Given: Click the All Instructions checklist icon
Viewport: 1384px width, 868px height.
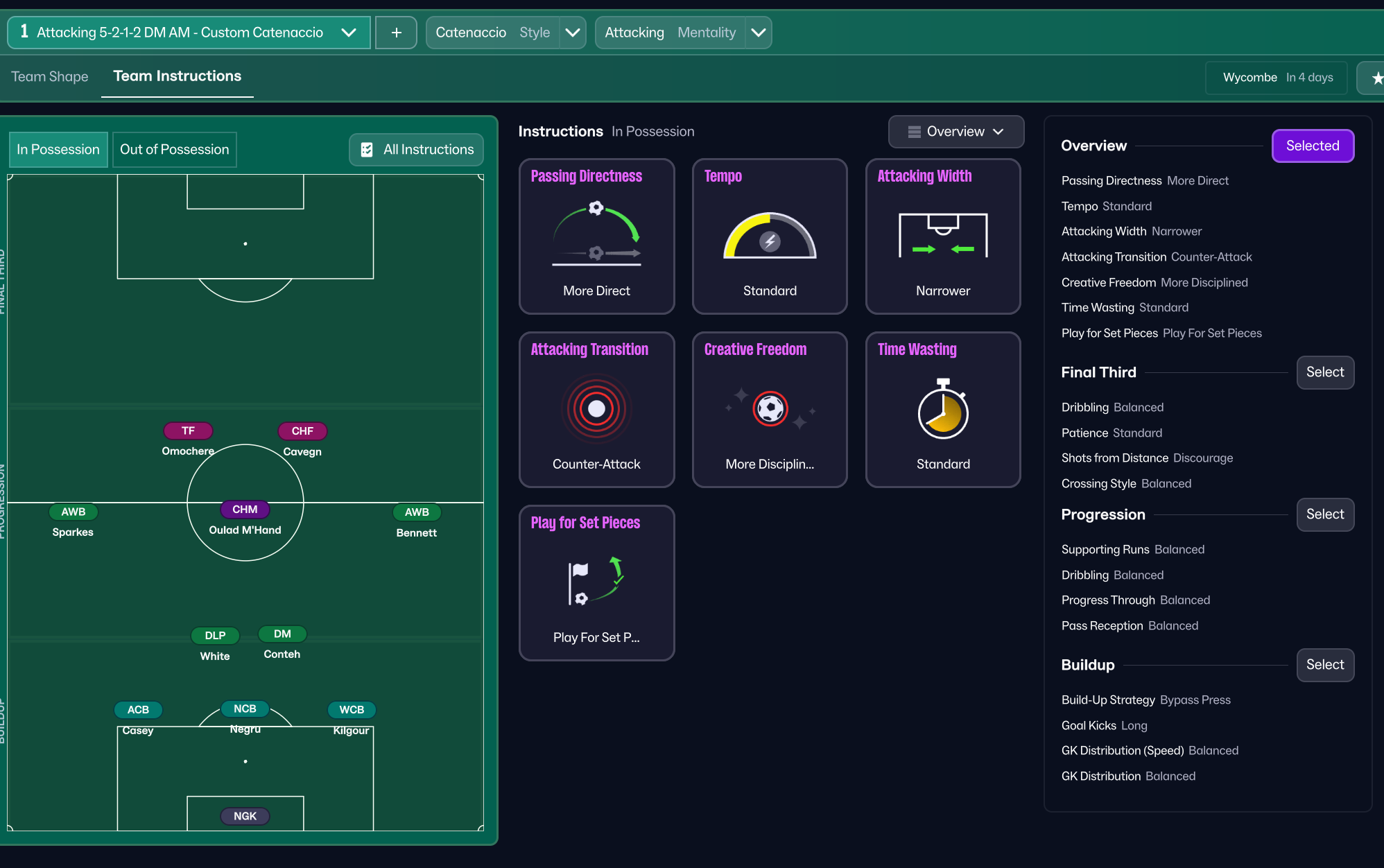Looking at the screenshot, I should [367, 149].
